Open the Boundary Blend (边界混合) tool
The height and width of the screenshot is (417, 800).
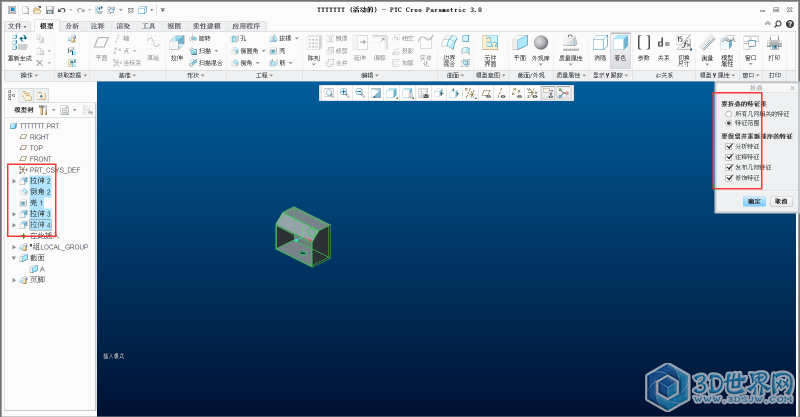coord(449,50)
